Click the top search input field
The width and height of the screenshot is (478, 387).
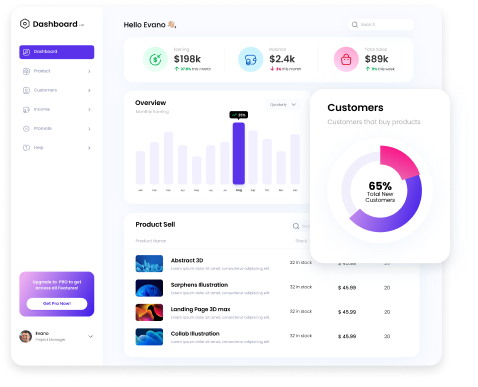coord(381,25)
